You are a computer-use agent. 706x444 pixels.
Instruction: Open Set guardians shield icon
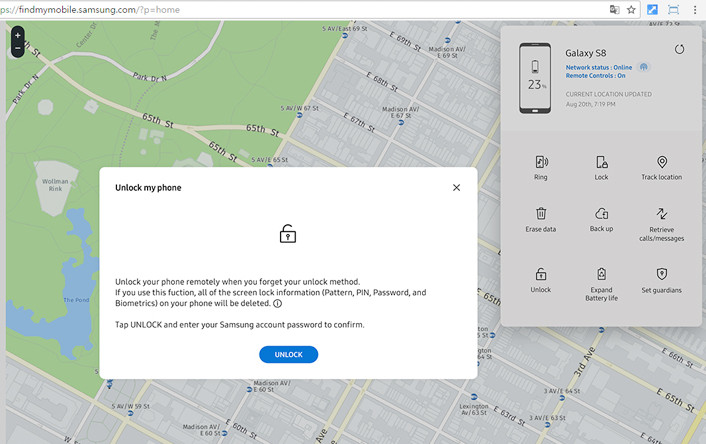point(661,274)
